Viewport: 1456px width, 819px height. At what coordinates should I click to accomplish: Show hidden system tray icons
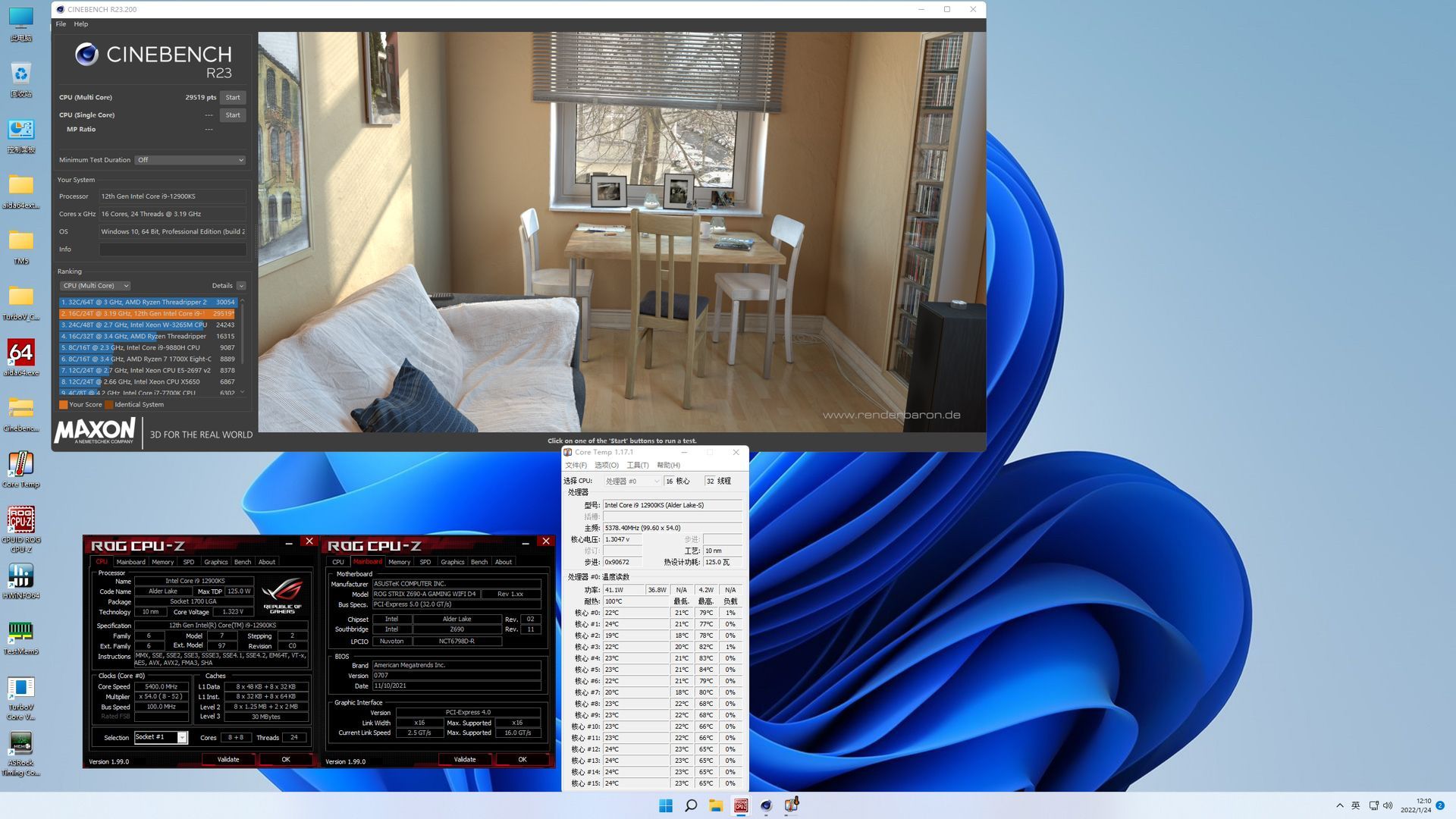click(1340, 805)
